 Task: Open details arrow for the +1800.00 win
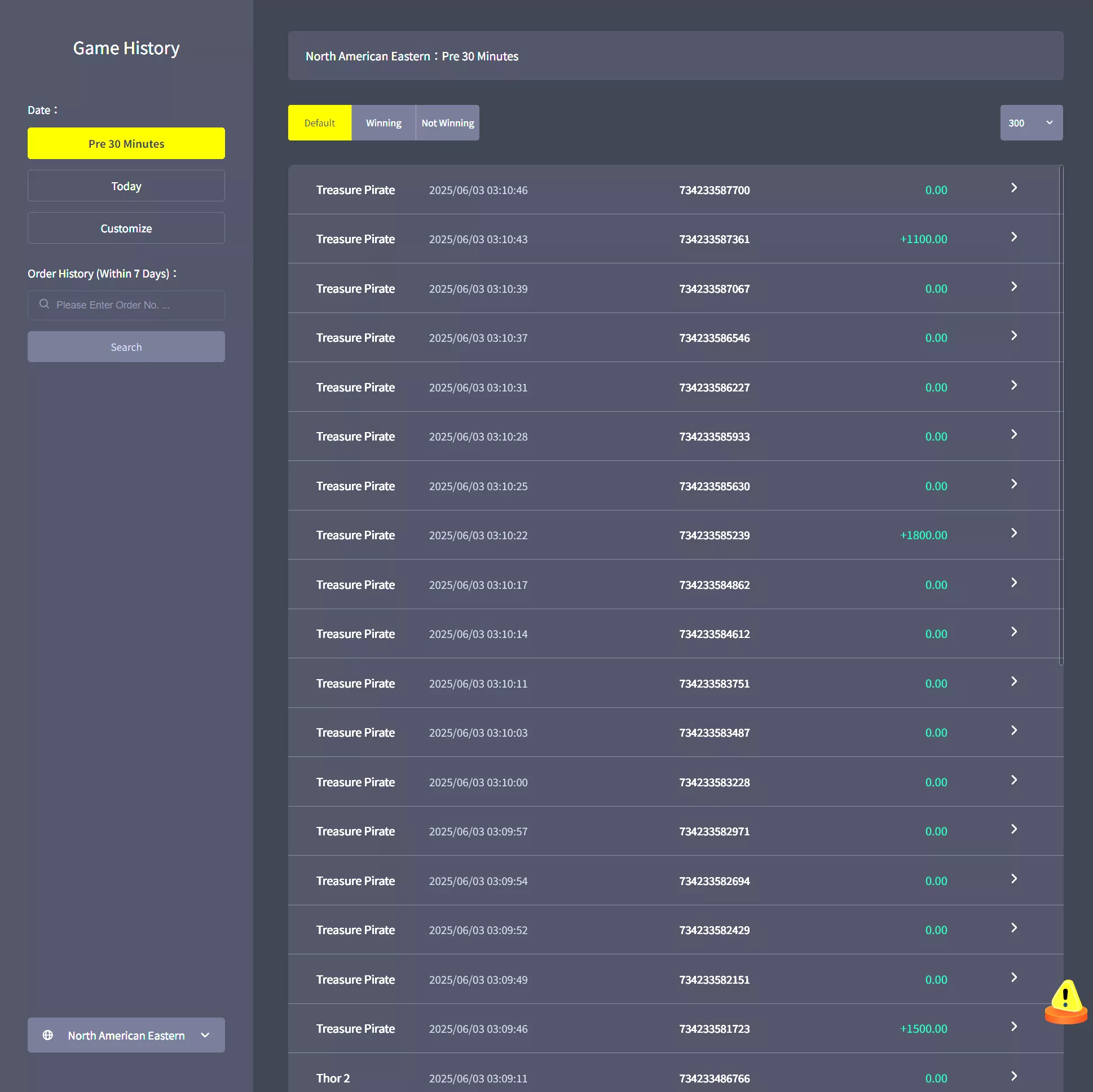click(1014, 534)
